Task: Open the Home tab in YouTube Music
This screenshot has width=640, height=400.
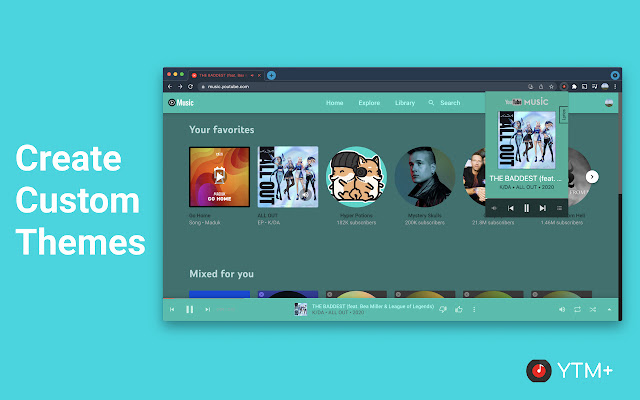Action: [x=334, y=103]
